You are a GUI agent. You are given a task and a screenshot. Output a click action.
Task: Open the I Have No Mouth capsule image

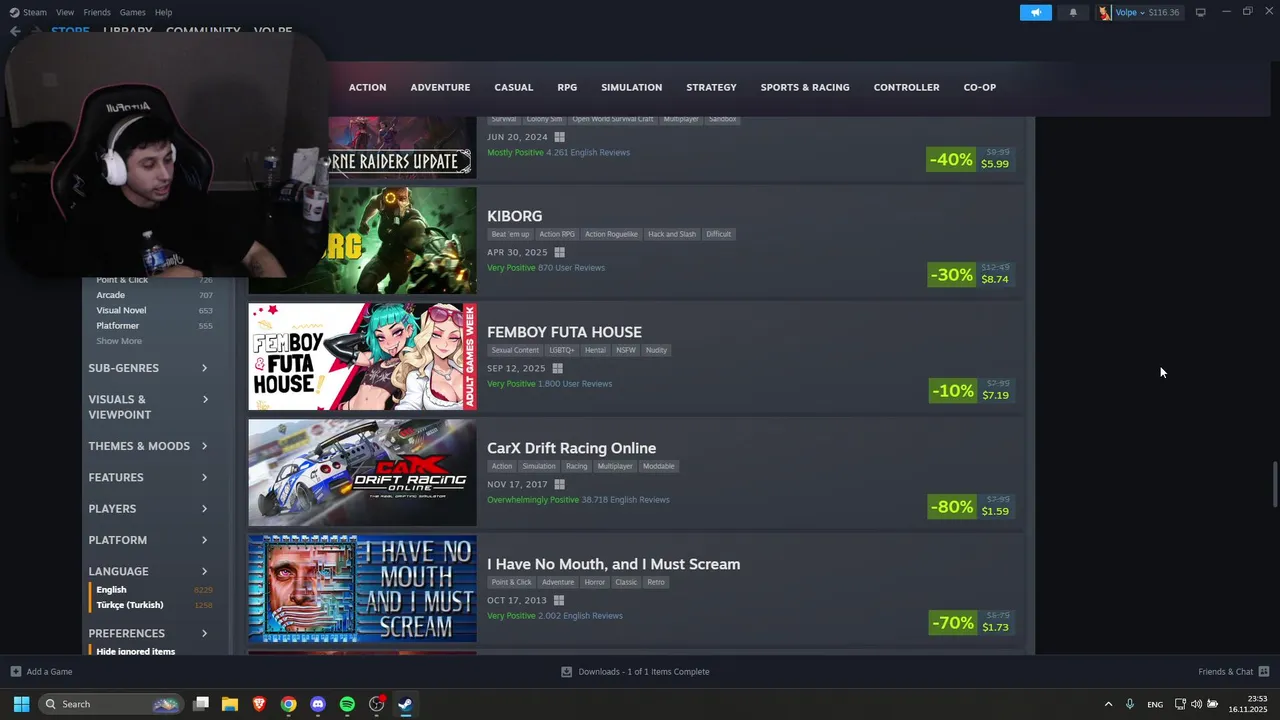click(x=362, y=588)
